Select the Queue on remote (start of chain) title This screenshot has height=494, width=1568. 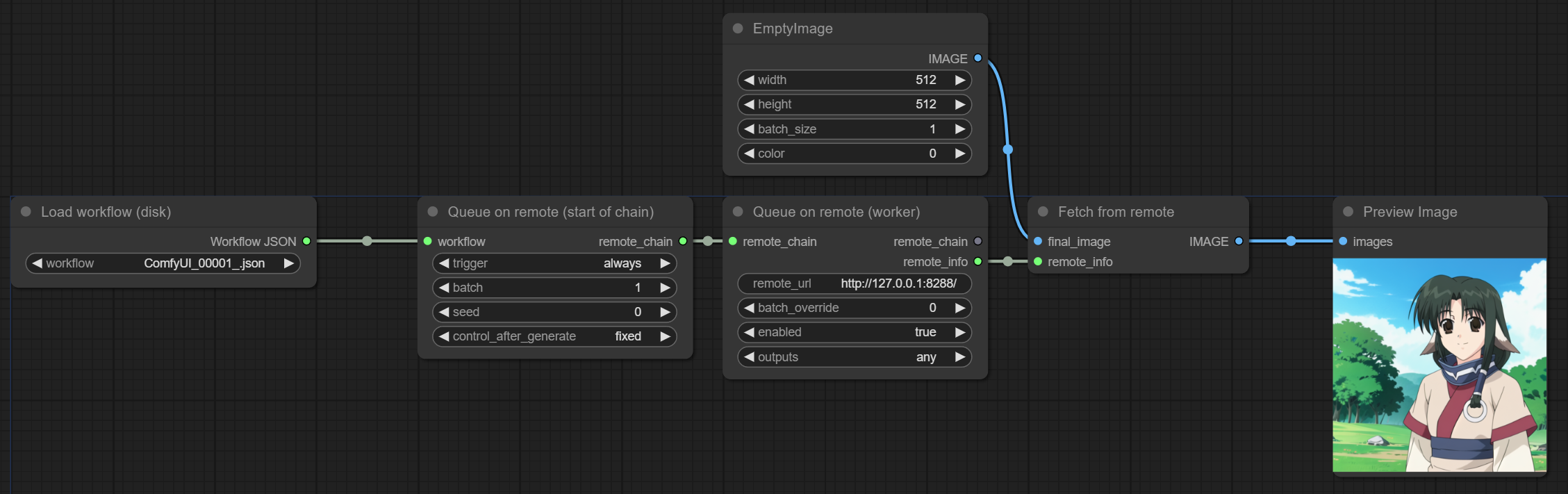550,212
